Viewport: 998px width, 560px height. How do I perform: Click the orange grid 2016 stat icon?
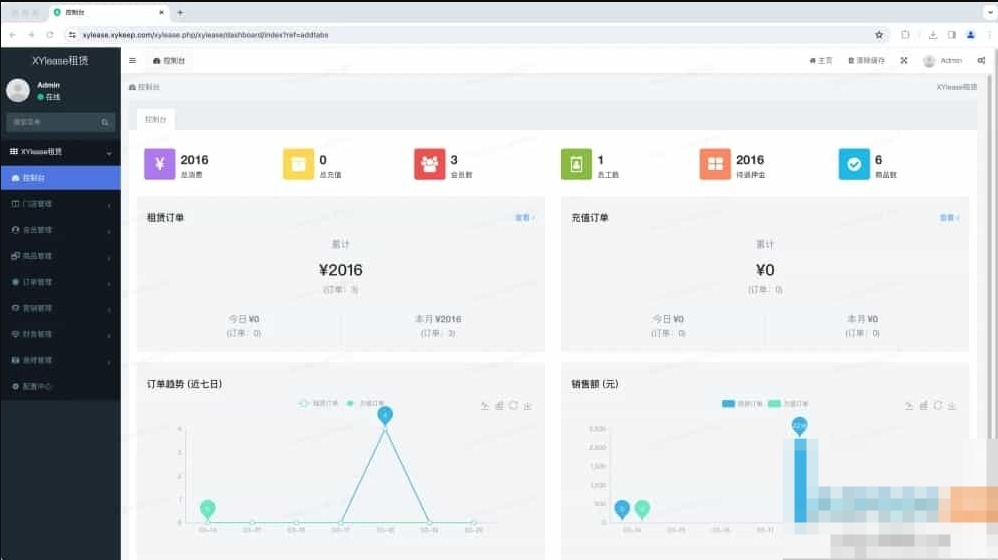(715, 164)
